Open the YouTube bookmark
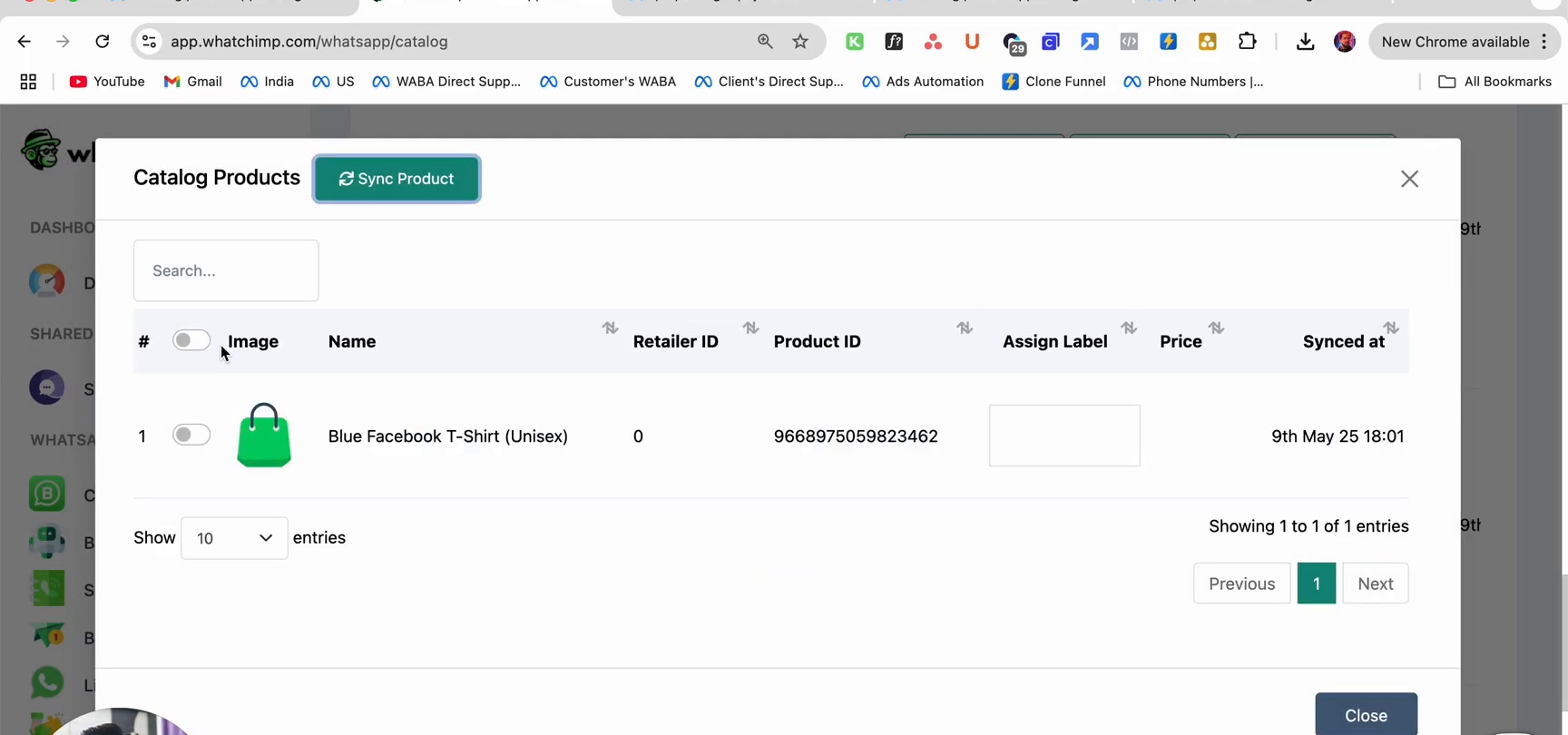 [x=107, y=82]
